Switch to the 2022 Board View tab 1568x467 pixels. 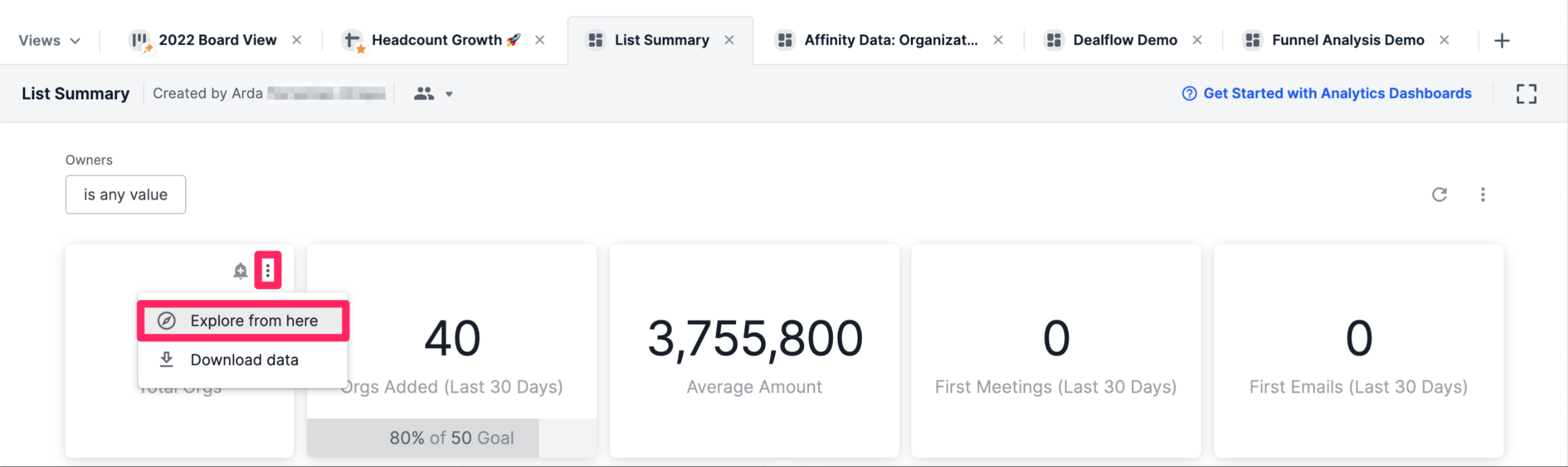pos(217,40)
